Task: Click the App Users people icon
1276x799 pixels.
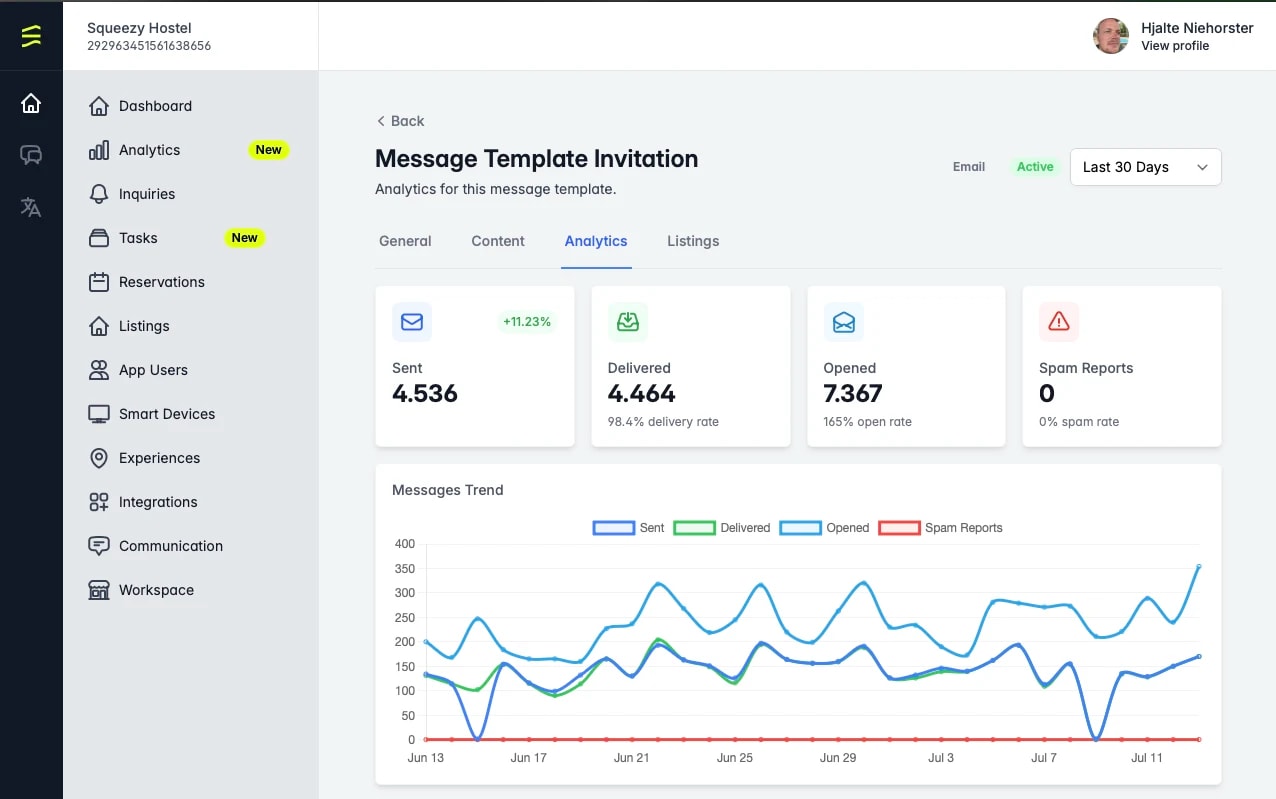Action: pyautogui.click(x=98, y=370)
